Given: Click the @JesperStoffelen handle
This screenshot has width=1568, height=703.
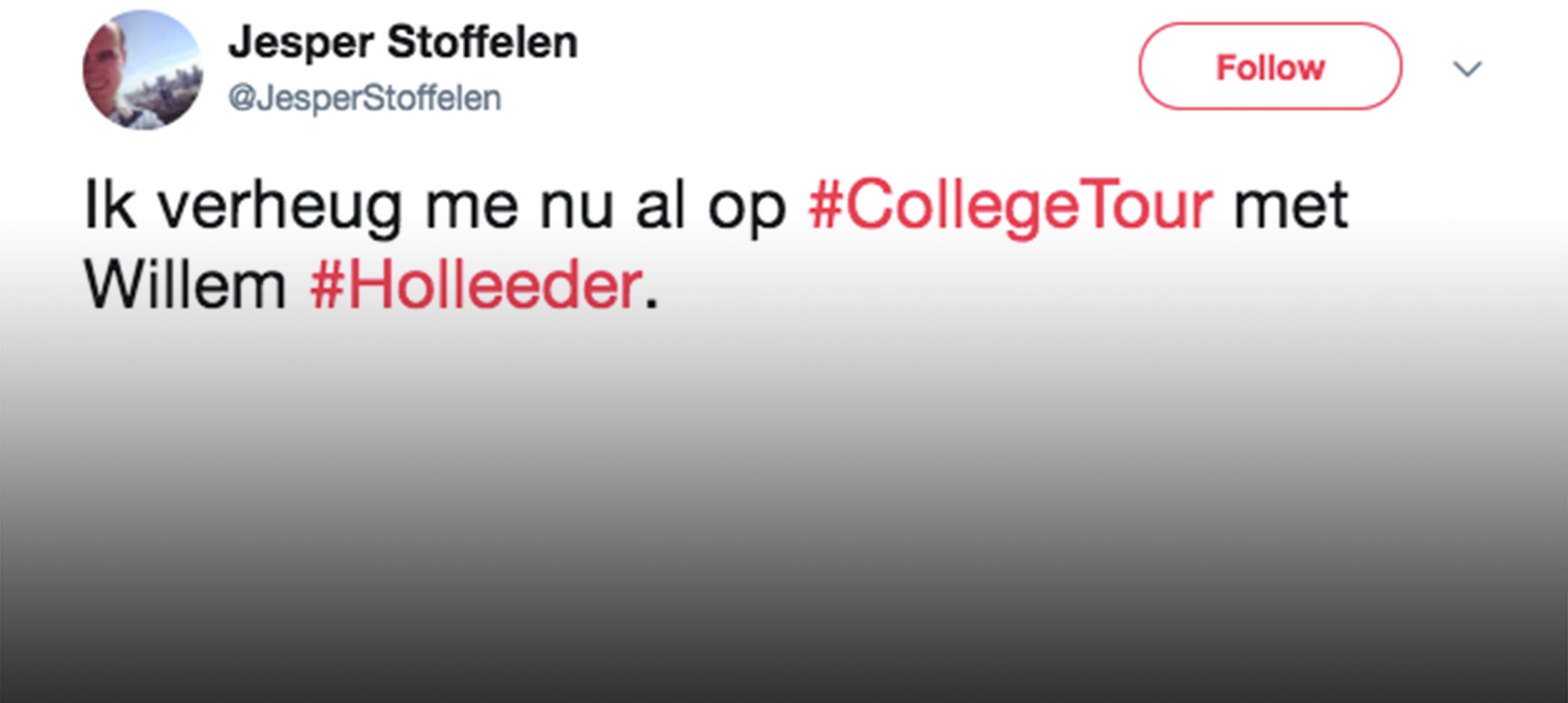Looking at the screenshot, I should pos(364,98).
